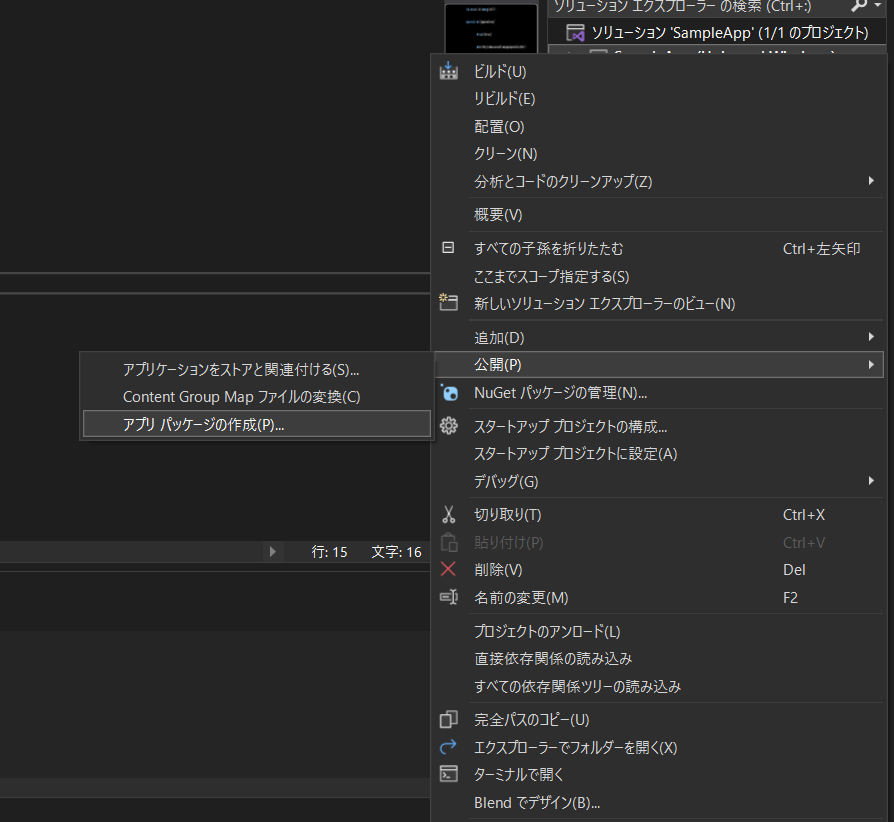The image size is (894, 822).
Task: Click the 公開(P) menu entry
Action: (659, 364)
